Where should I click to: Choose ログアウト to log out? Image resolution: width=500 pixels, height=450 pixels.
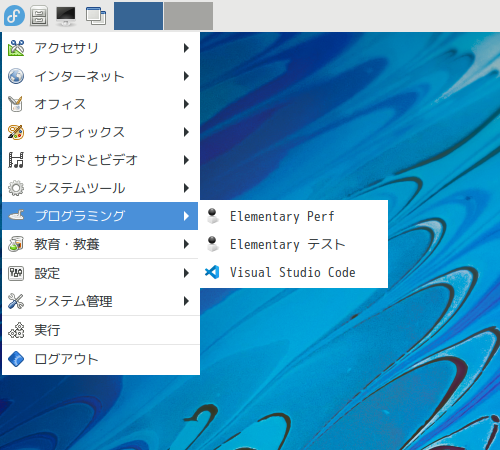[100, 359]
